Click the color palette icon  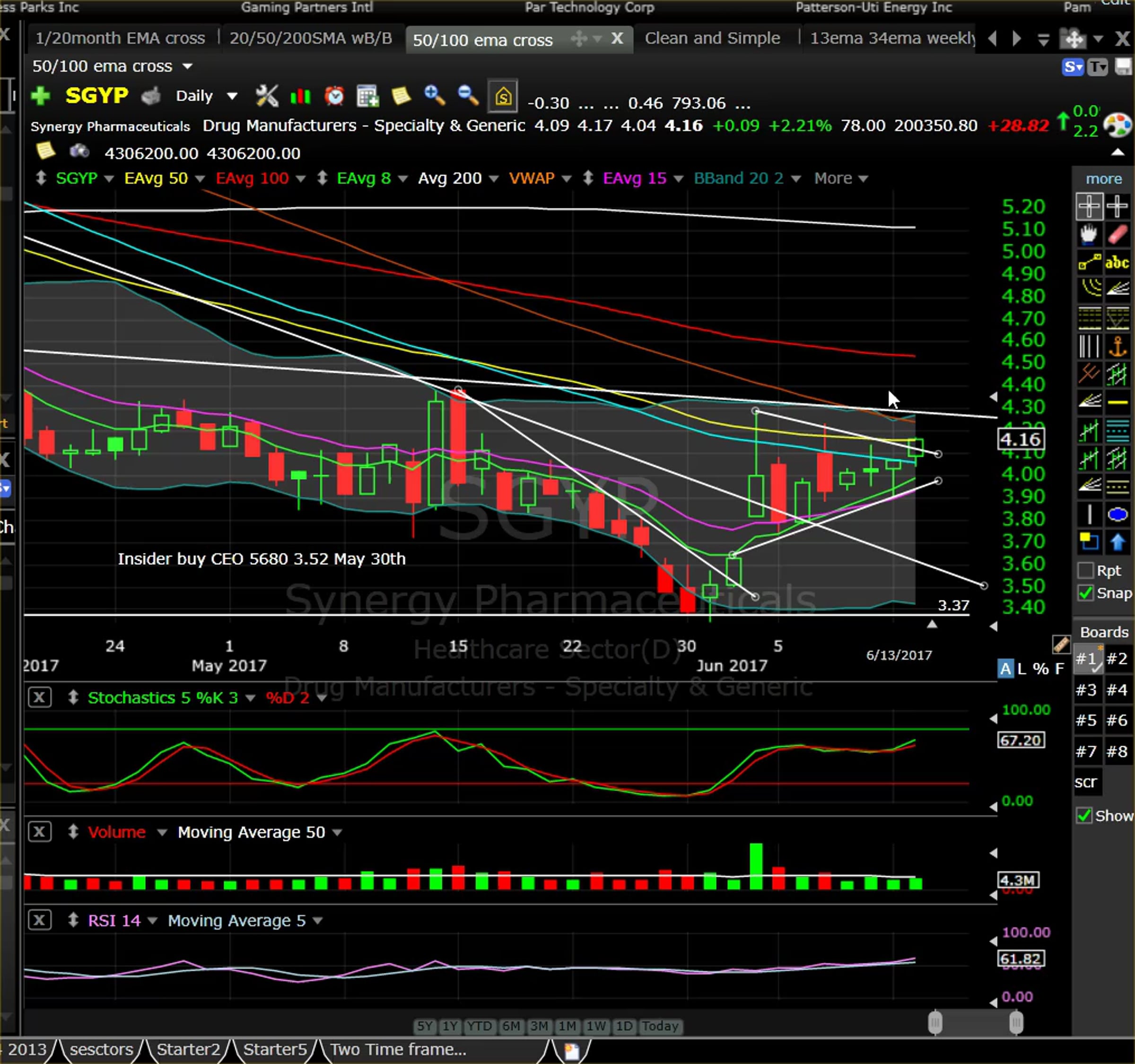1118,126
